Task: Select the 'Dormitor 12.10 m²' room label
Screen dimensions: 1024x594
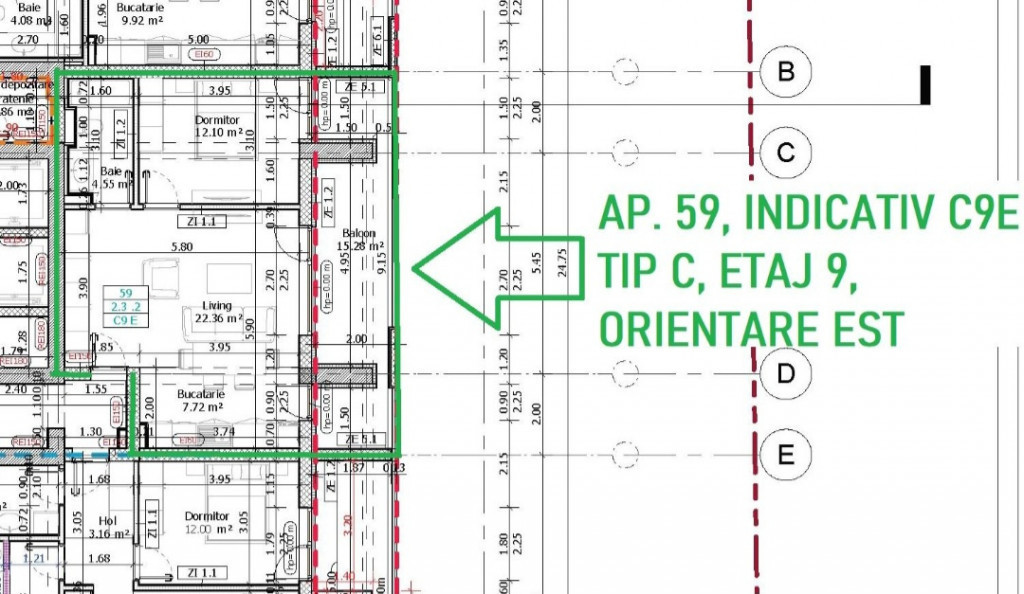Action: tap(218, 127)
